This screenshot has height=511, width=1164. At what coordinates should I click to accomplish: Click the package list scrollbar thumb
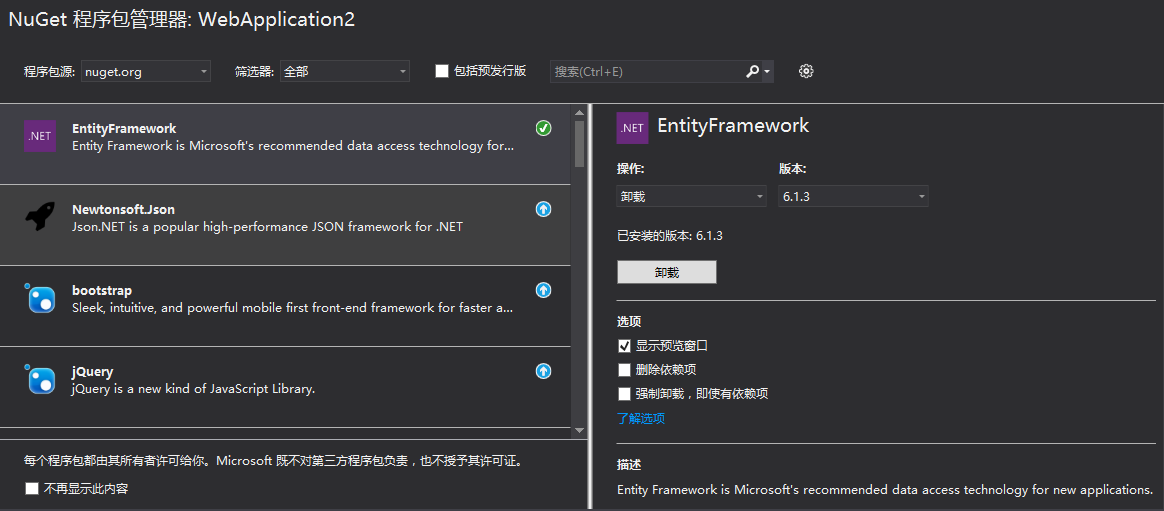580,143
